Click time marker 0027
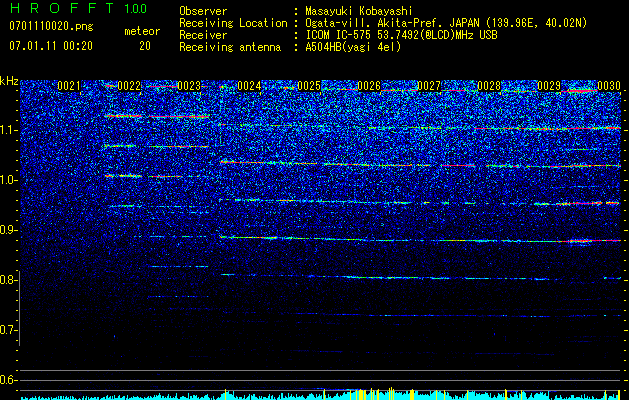Viewport: 629px width, 400px height. click(x=429, y=86)
